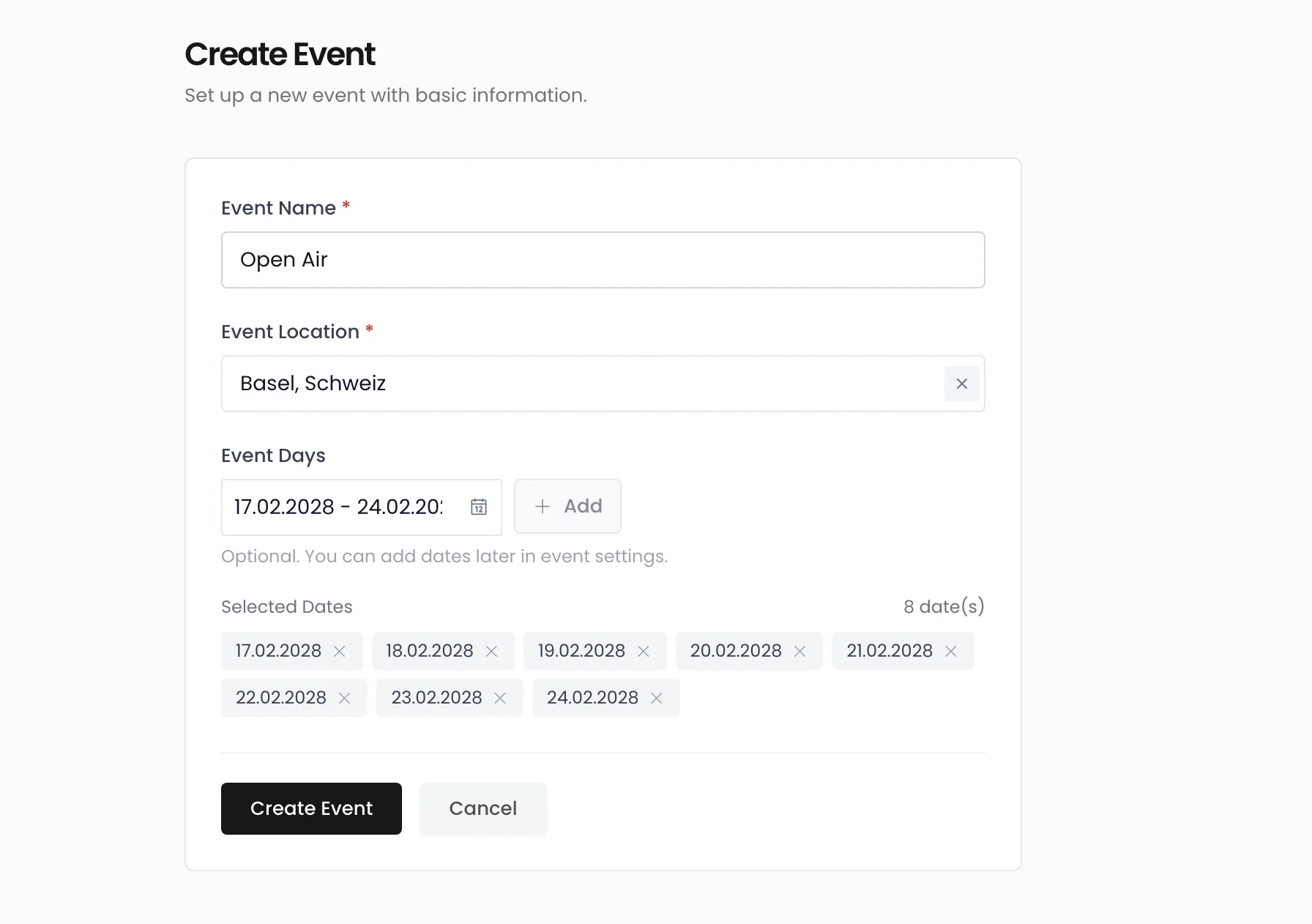Image resolution: width=1312 pixels, height=924 pixels.
Task: Click the Add dates button
Action: (567, 507)
